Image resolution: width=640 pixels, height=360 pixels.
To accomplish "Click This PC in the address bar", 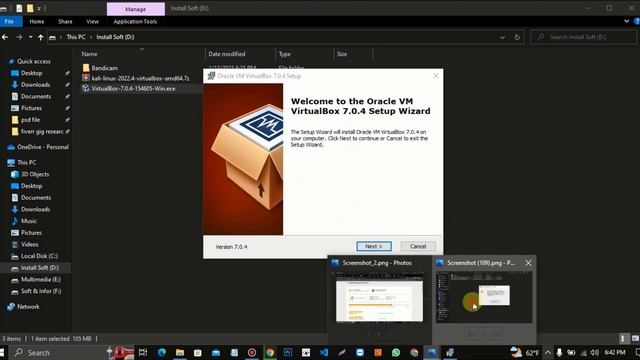I will click(x=76, y=37).
